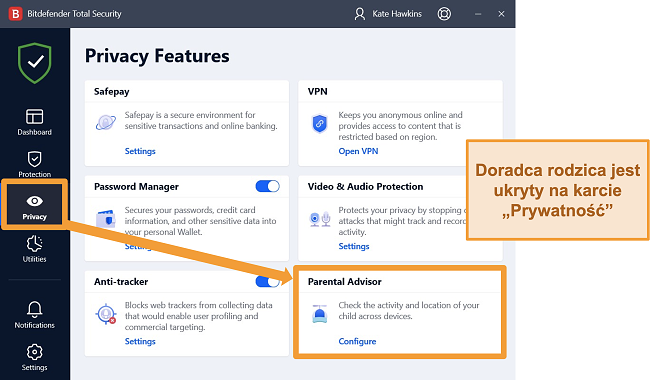The height and width of the screenshot is (380, 650).
Task: Click the Parental Advisor icon
Action: pyautogui.click(x=320, y=314)
